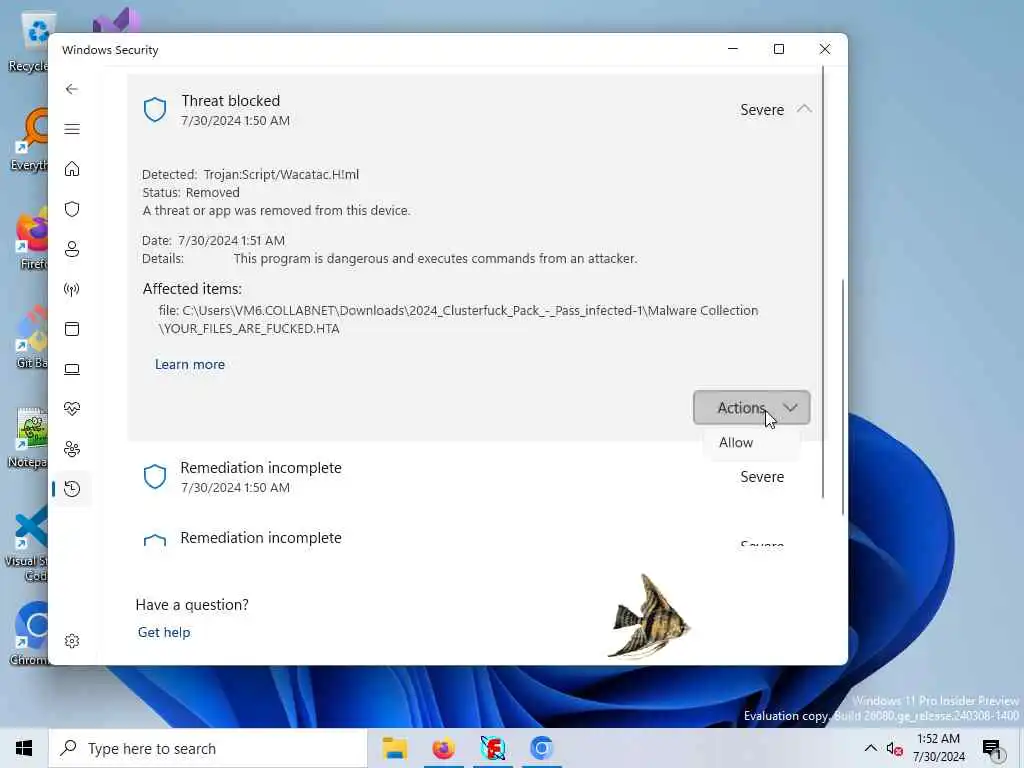Open Account protection person icon

coord(72,249)
